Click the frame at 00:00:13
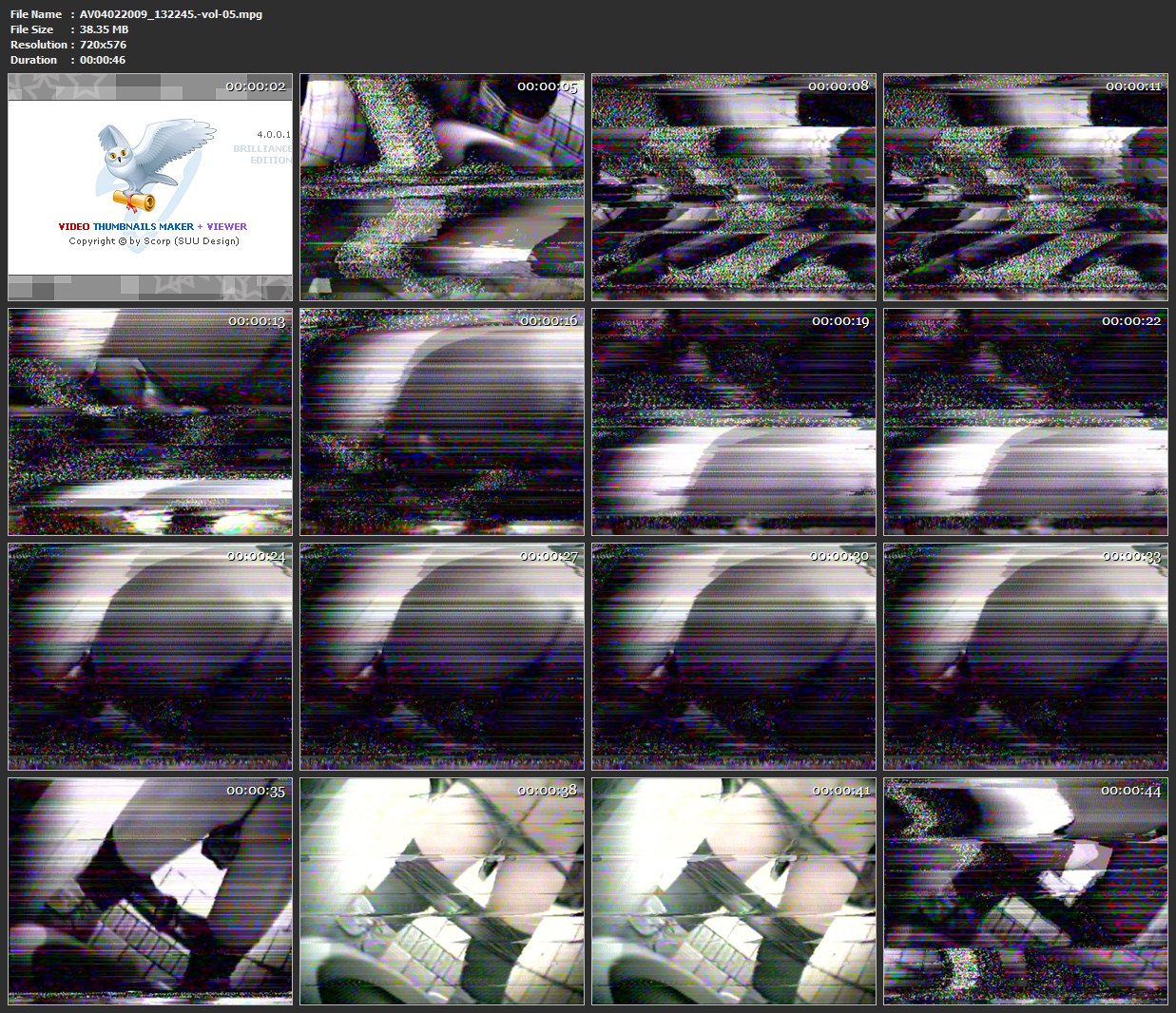Screen dimensions: 1176x1013 (x=150, y=422)
